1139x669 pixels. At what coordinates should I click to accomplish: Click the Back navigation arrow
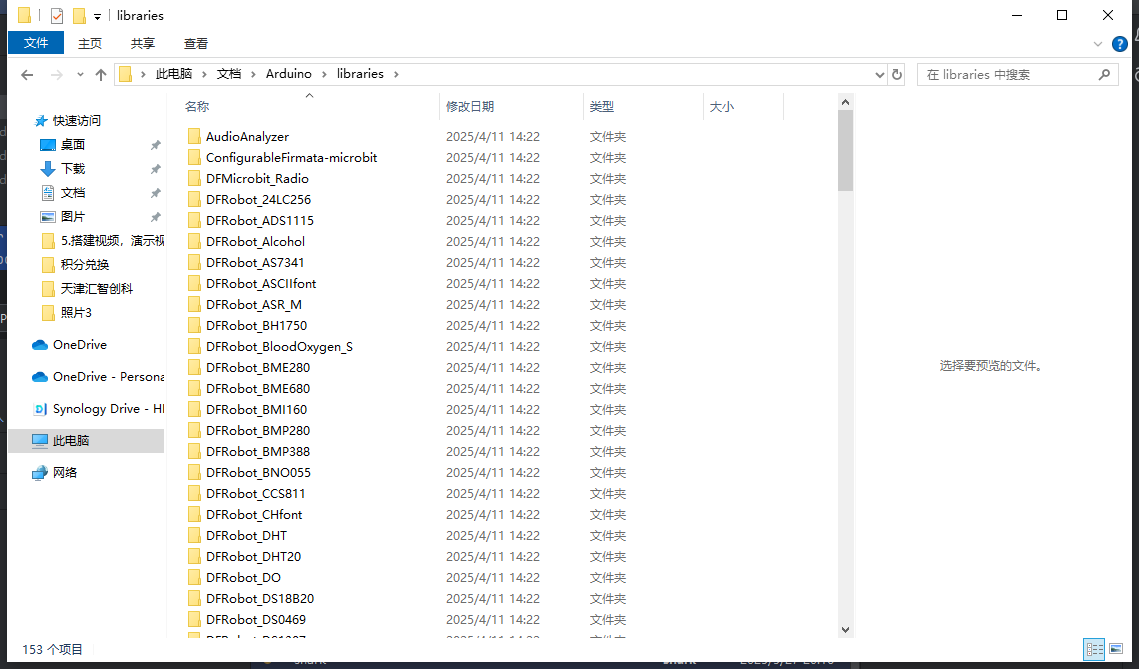pos(27,75)
